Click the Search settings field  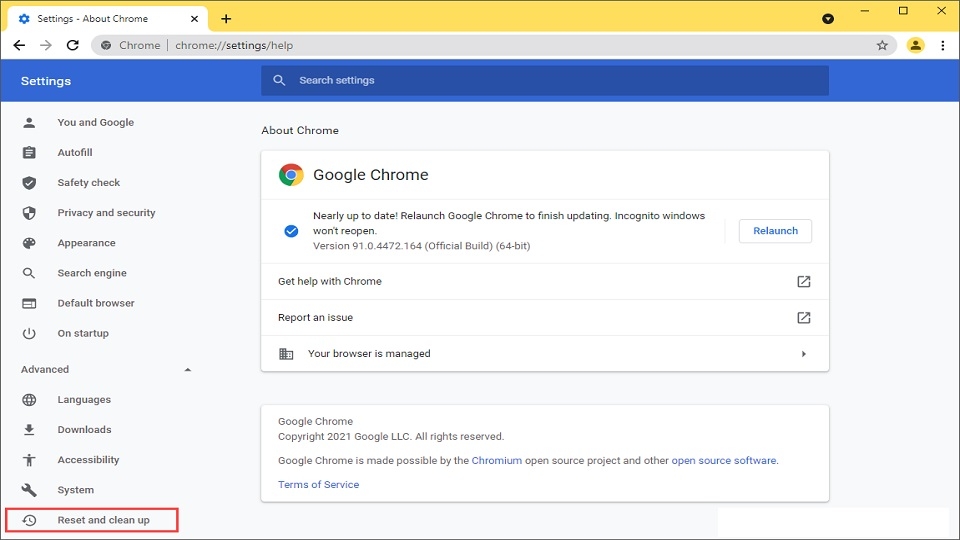click(x=545, y=80)
